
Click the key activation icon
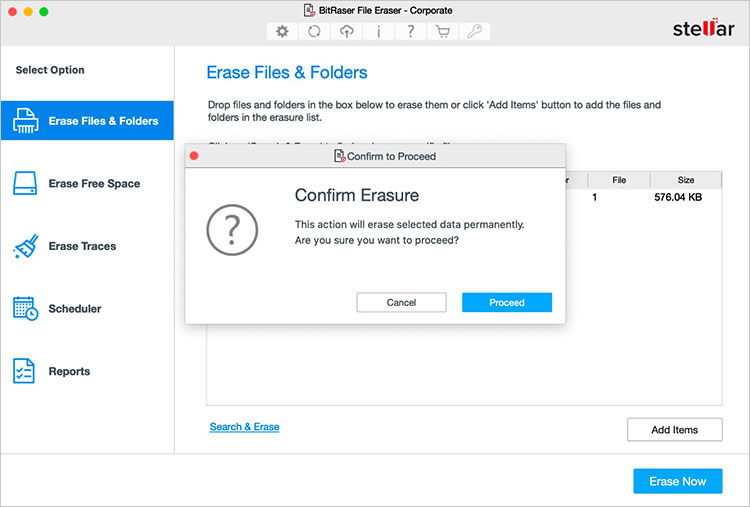(x=474, y=32)
